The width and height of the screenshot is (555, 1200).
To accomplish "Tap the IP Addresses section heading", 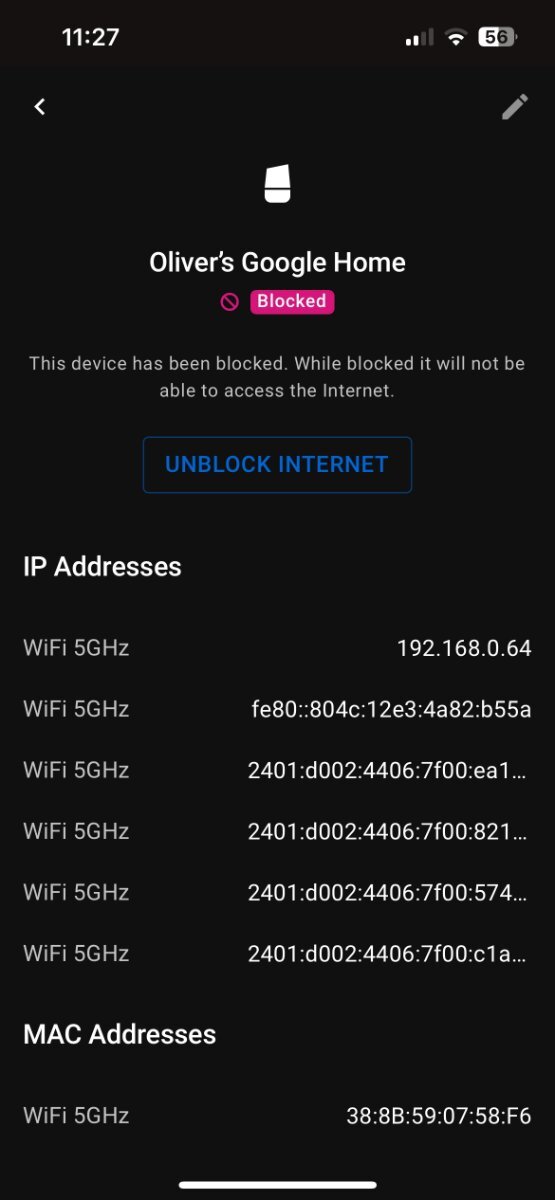I will (x=102, y=567).
